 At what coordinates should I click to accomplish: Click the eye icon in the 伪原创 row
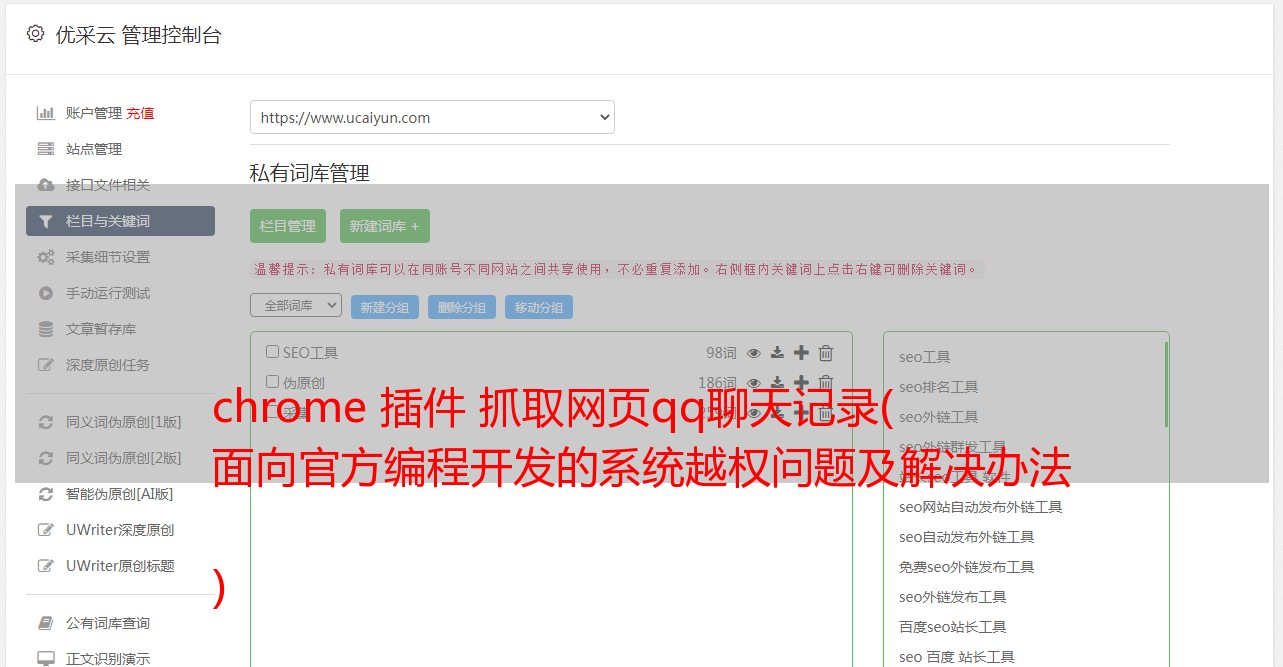(754, 383)
